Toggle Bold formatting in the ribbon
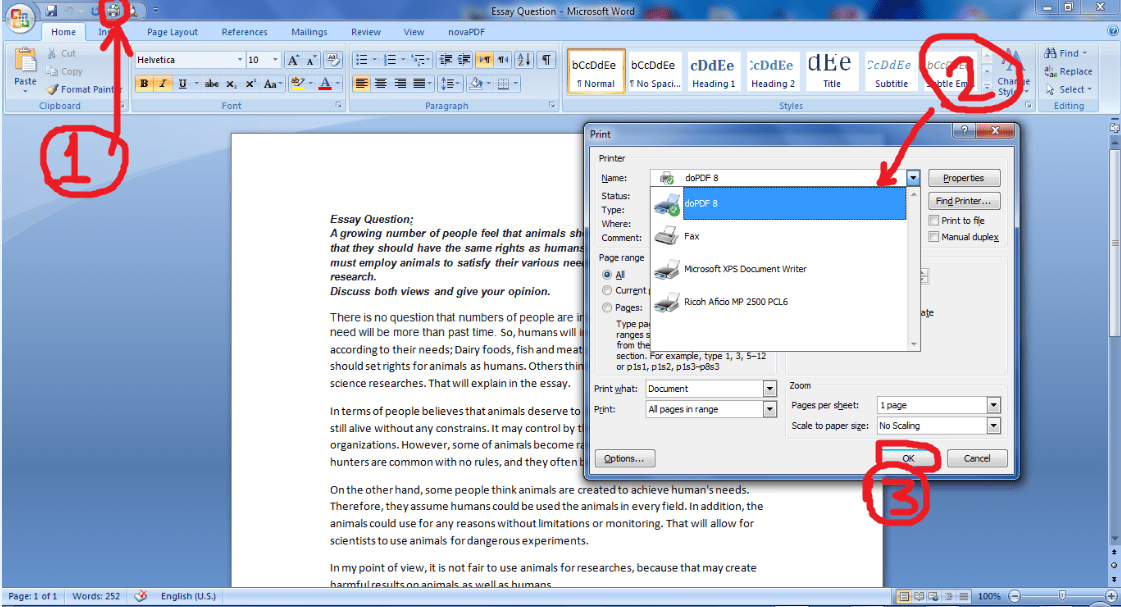The height and width of the screenshot is (607, 1121). [x=145, y=84]
